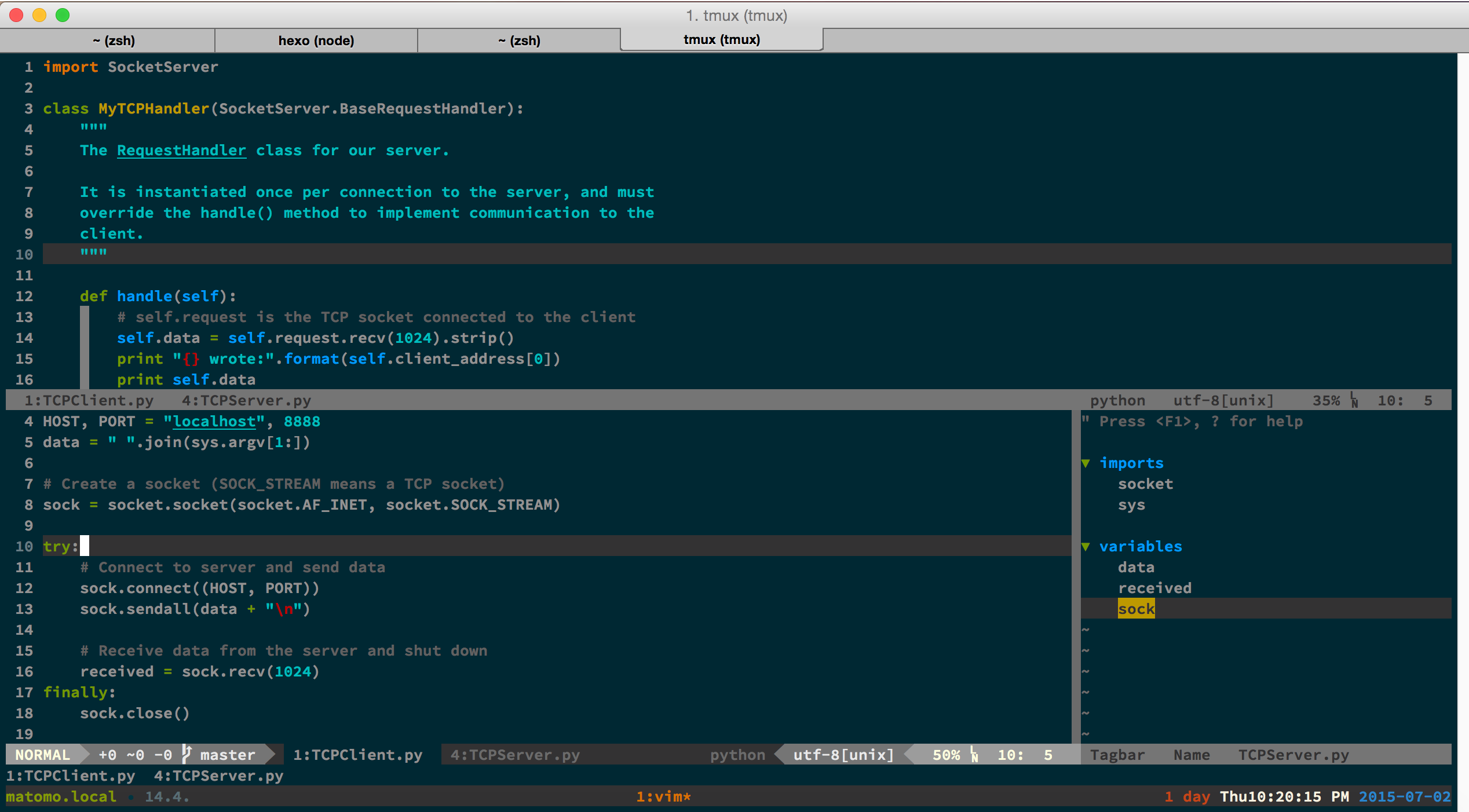Place cursor on the try: line

60,546
